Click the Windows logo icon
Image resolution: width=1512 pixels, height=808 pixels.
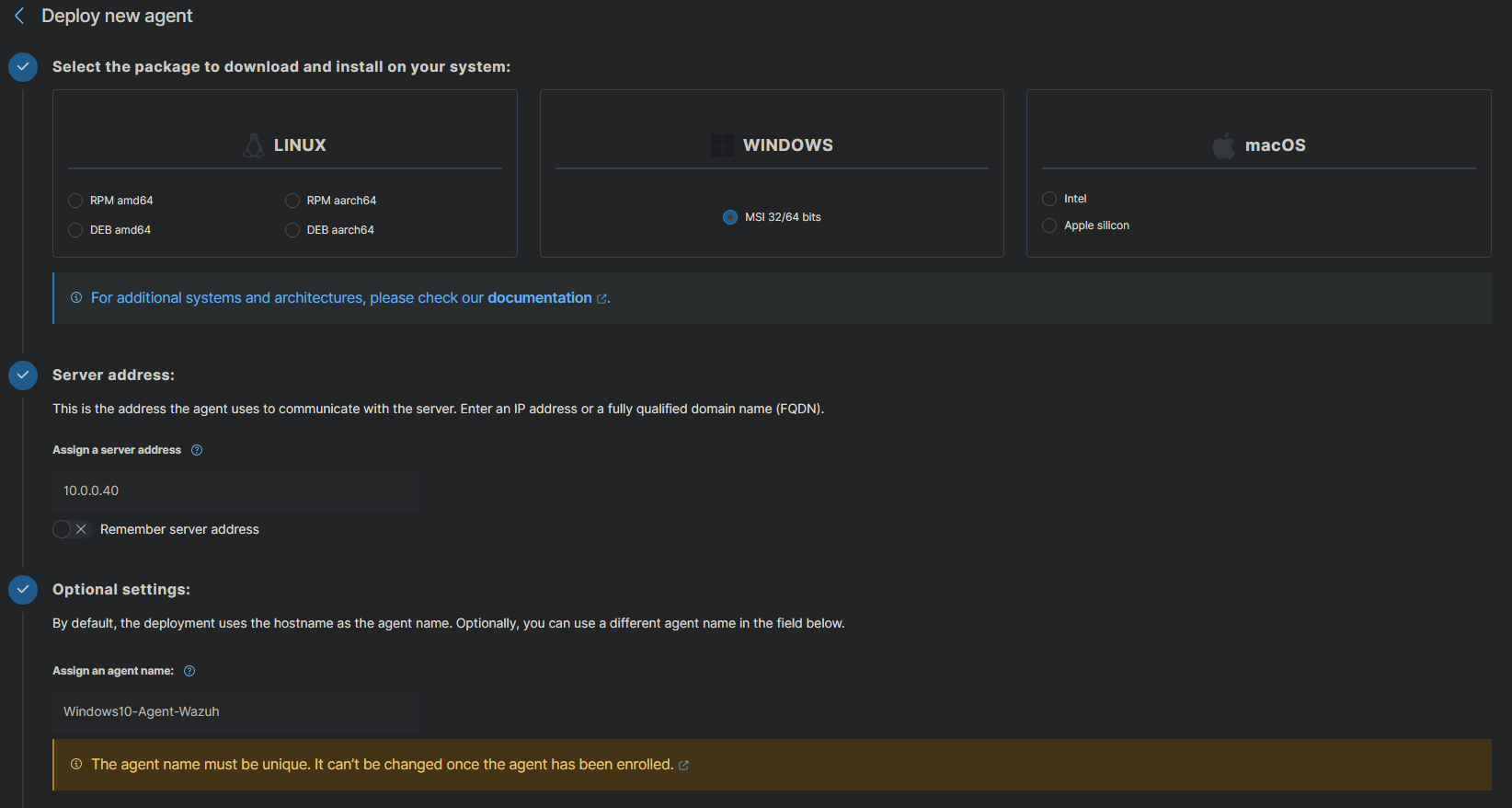722,145
